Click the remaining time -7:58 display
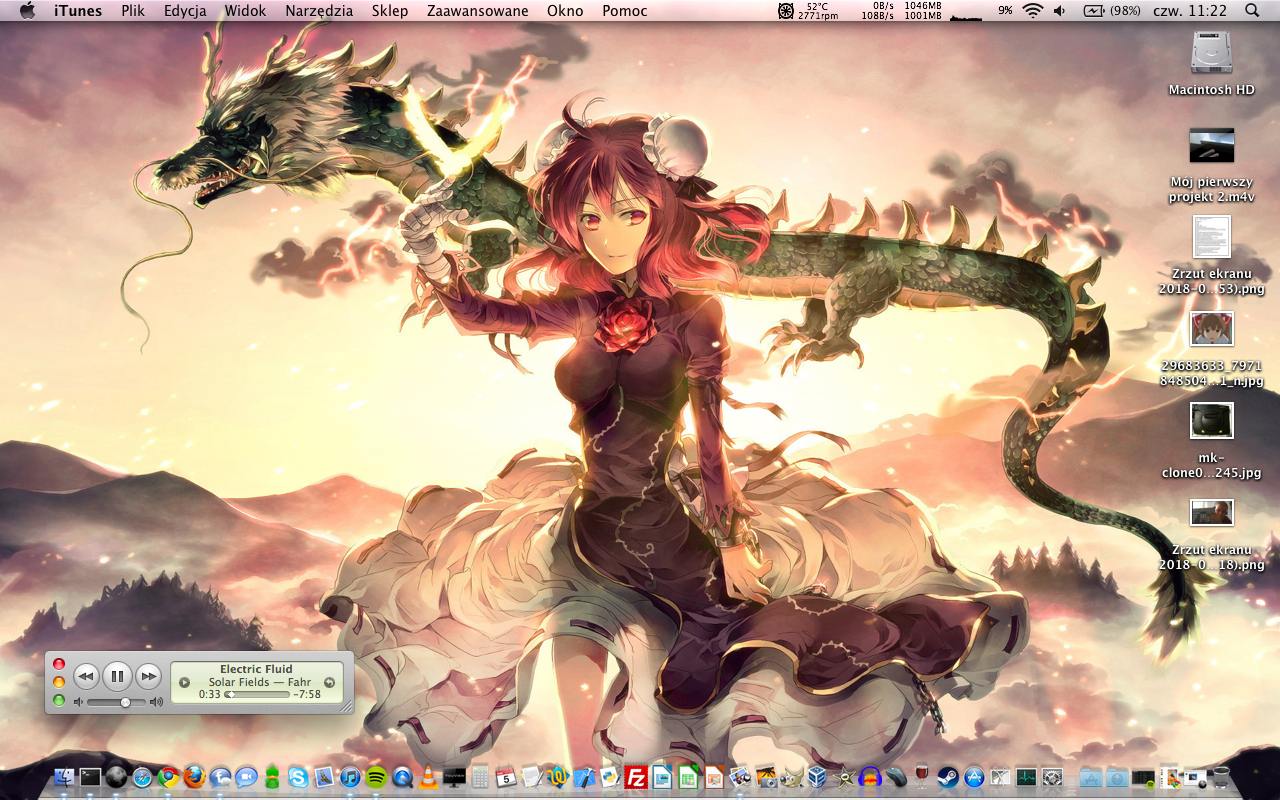The image size is (1280, 800). point(307,694)
